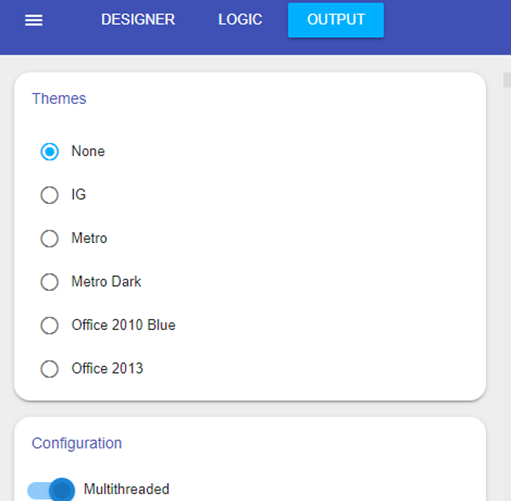
Task: Click the Themes section heading
Action: click(59, 99)
